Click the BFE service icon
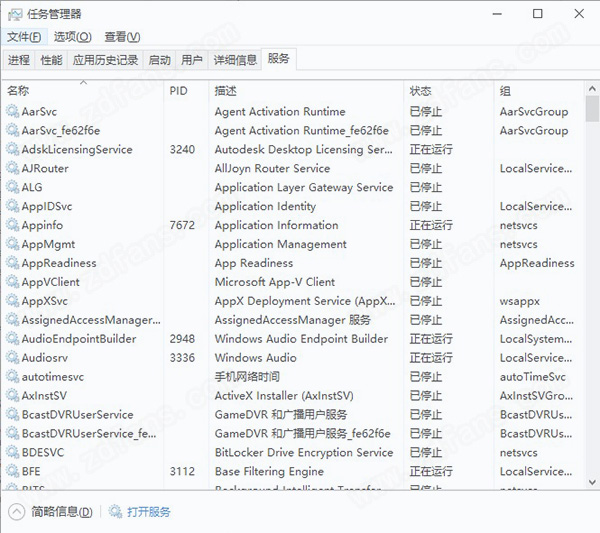 pos(13,471)
